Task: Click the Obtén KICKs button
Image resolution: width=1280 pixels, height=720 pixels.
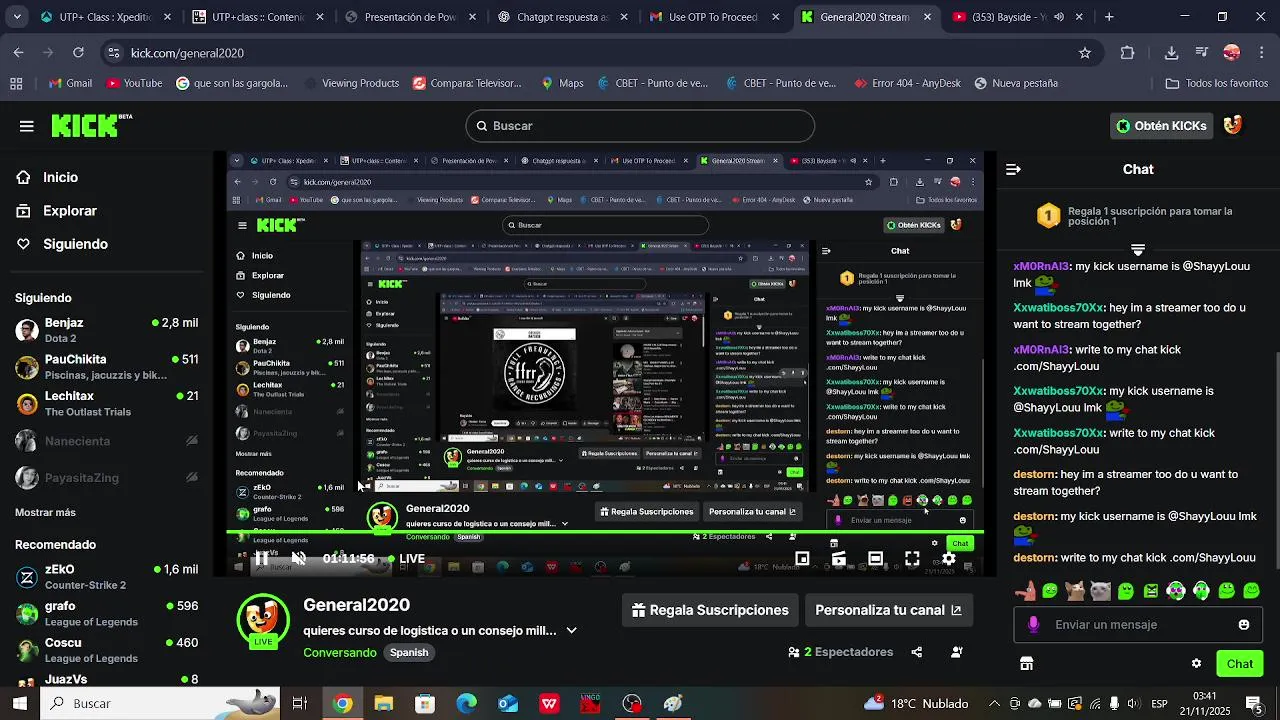Action: click(x=1161, y=125)
